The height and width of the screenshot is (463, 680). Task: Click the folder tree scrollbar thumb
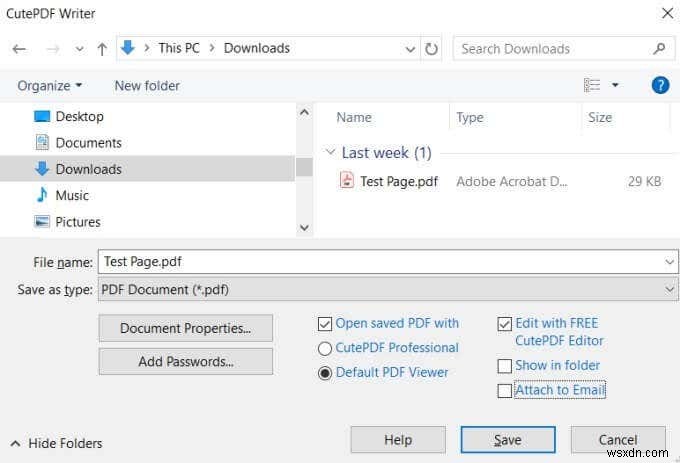click(x=304, y=167)
